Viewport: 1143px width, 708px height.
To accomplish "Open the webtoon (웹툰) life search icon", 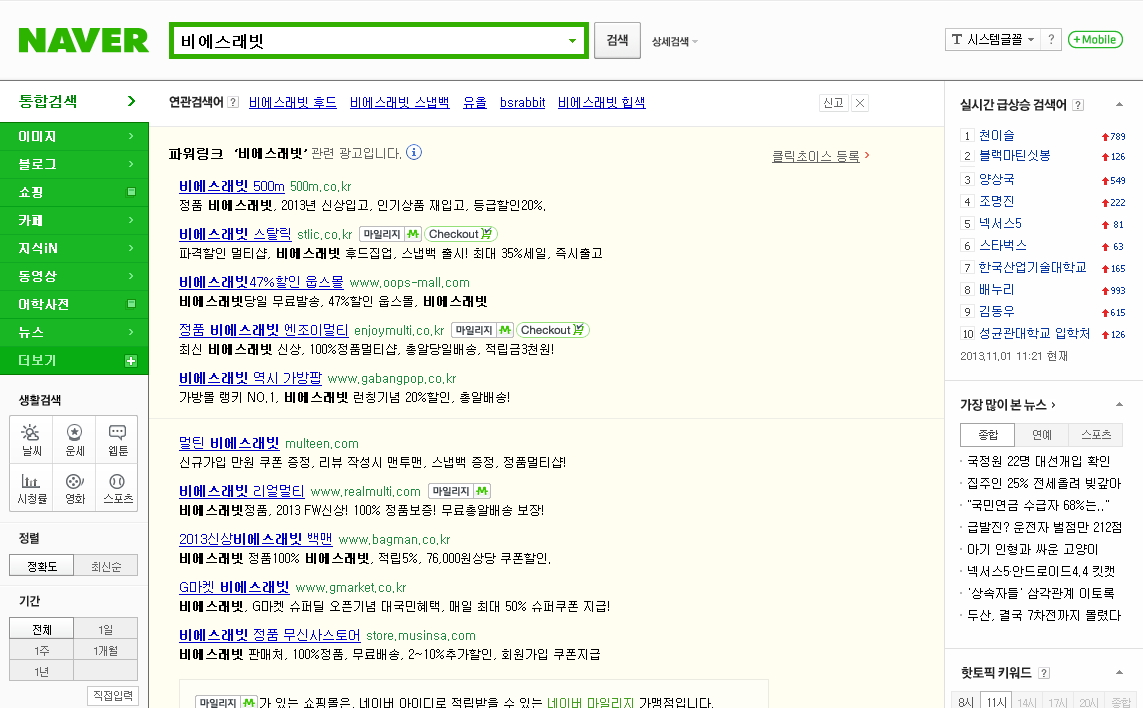I will (117, 439).
